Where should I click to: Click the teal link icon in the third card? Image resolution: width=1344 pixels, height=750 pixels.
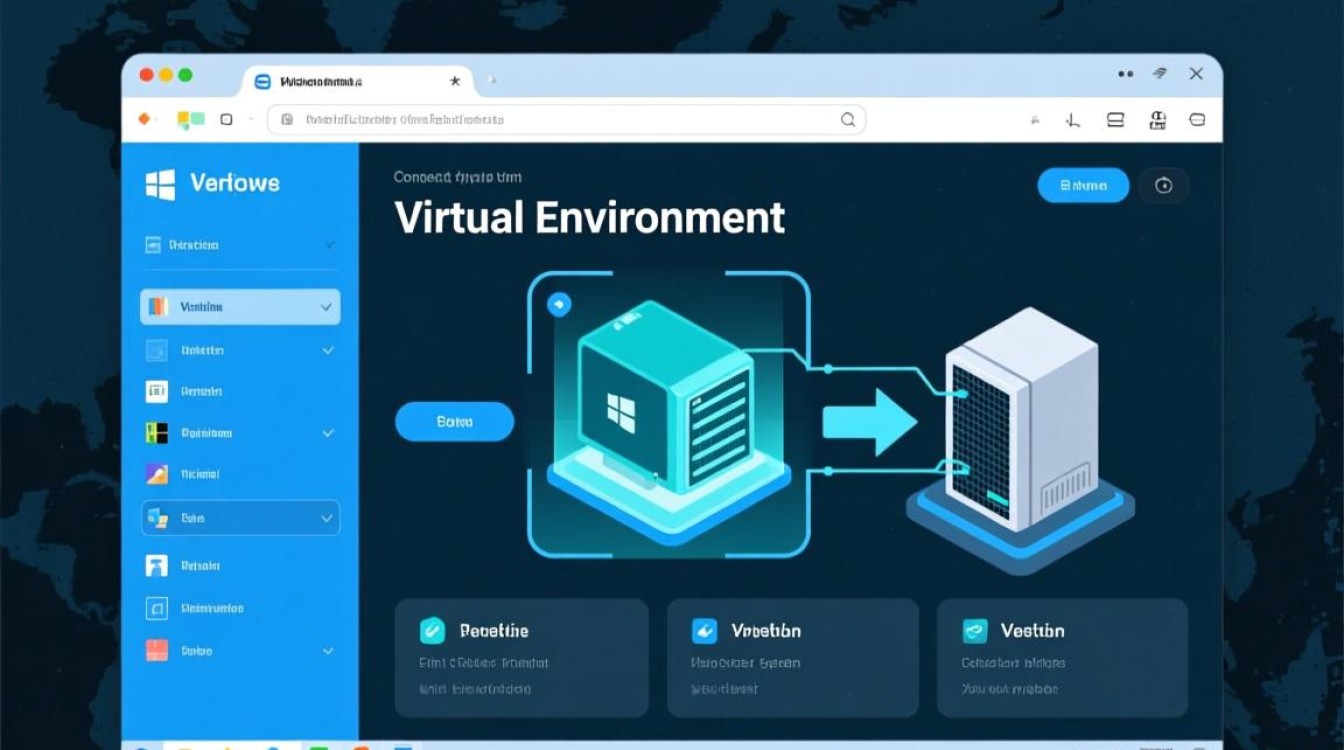(x=974, y=630)
